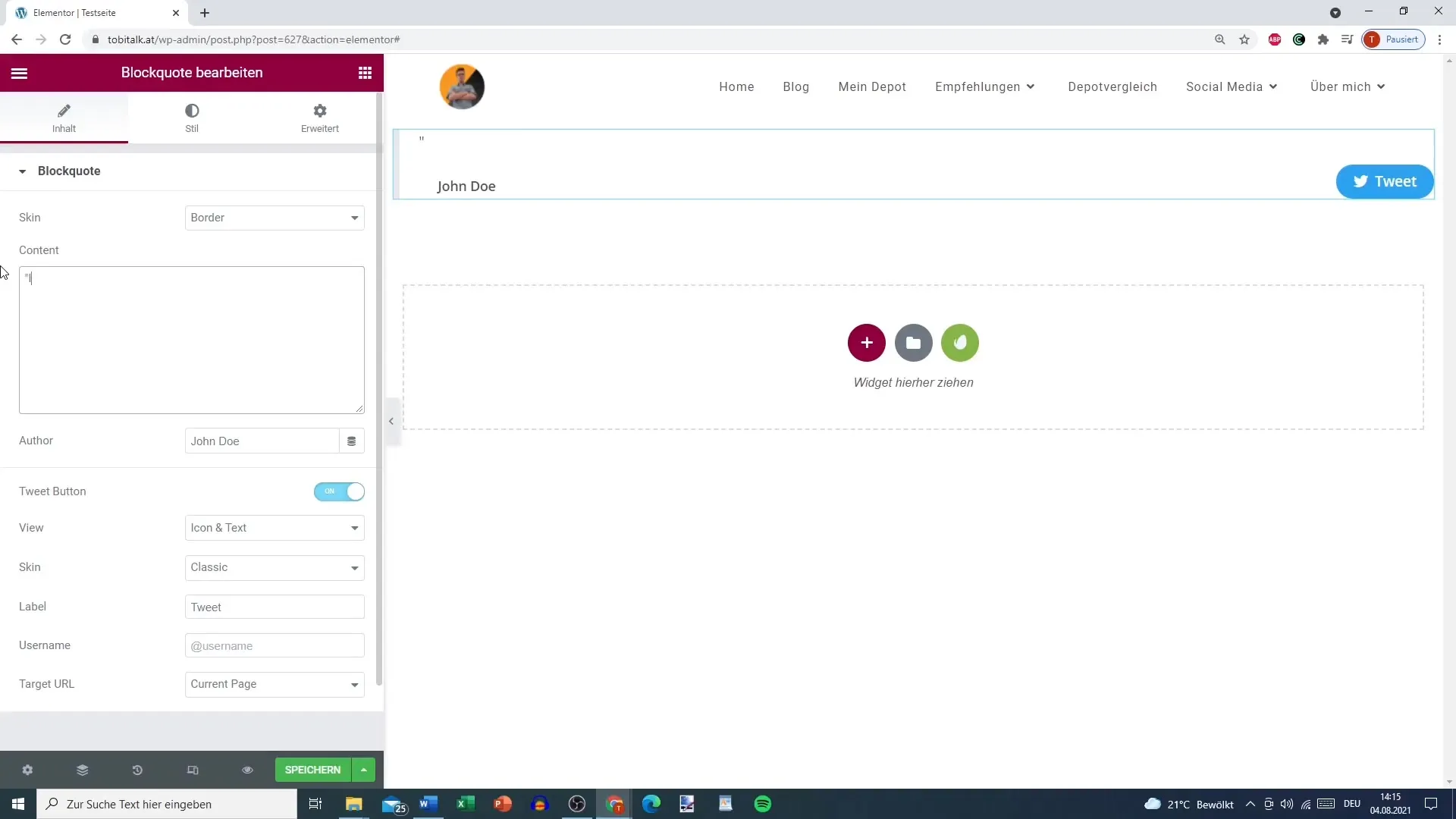Open Spotify from taskbar
This screenshot has width=1456, height=819.
coord(763,804)
